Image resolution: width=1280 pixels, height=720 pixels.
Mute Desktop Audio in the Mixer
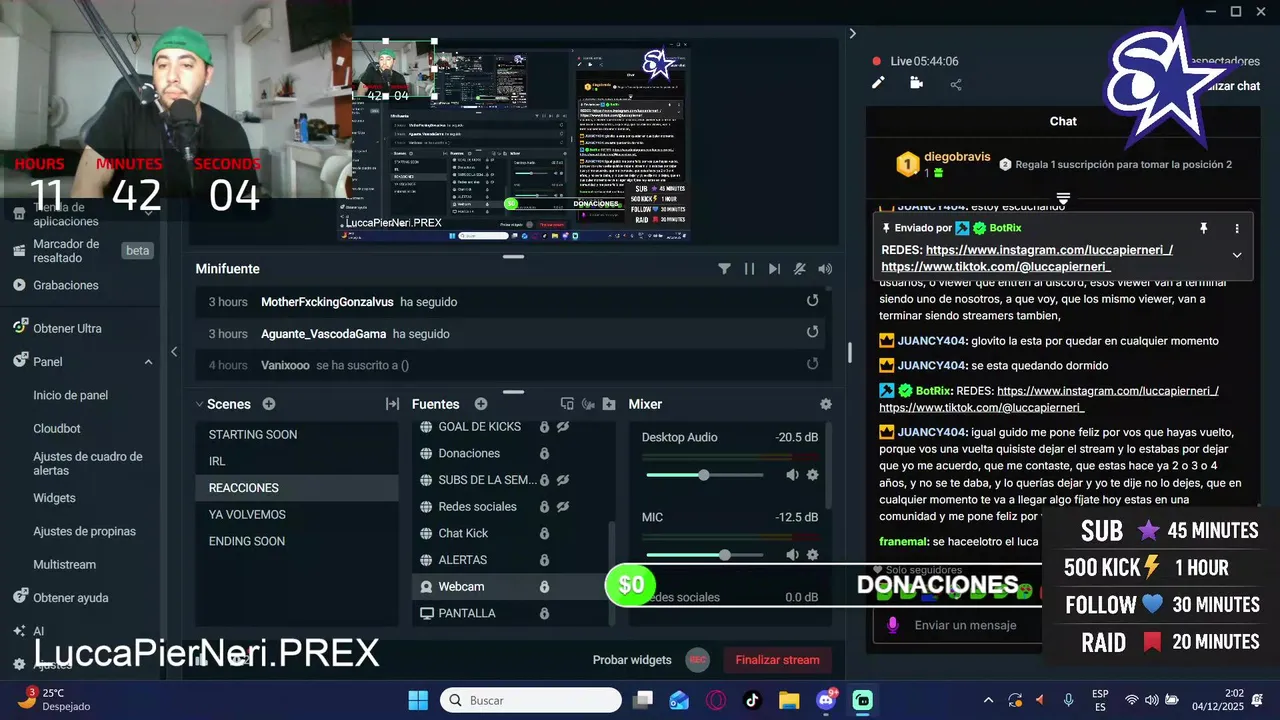point(792,475)
